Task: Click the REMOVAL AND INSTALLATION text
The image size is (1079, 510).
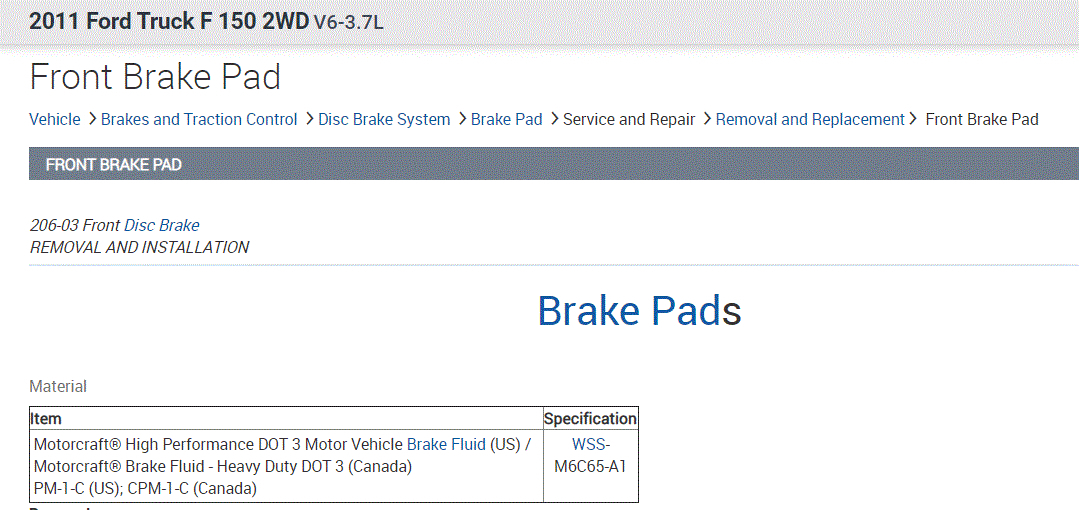Action: (x=140, y=247)
